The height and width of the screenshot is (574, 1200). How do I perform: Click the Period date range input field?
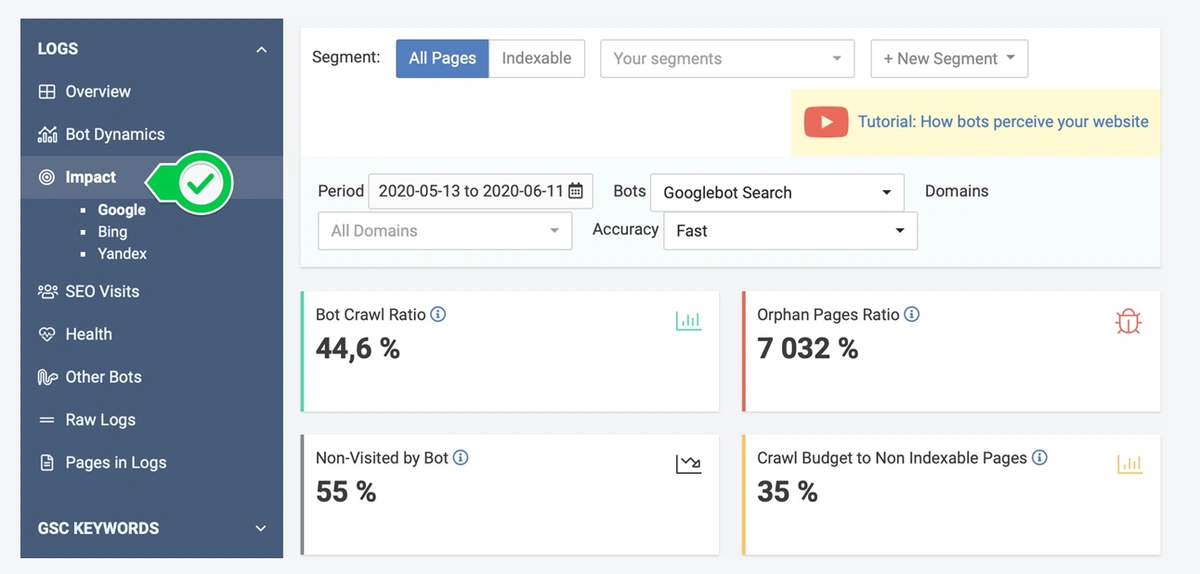(x=470, y=191)
